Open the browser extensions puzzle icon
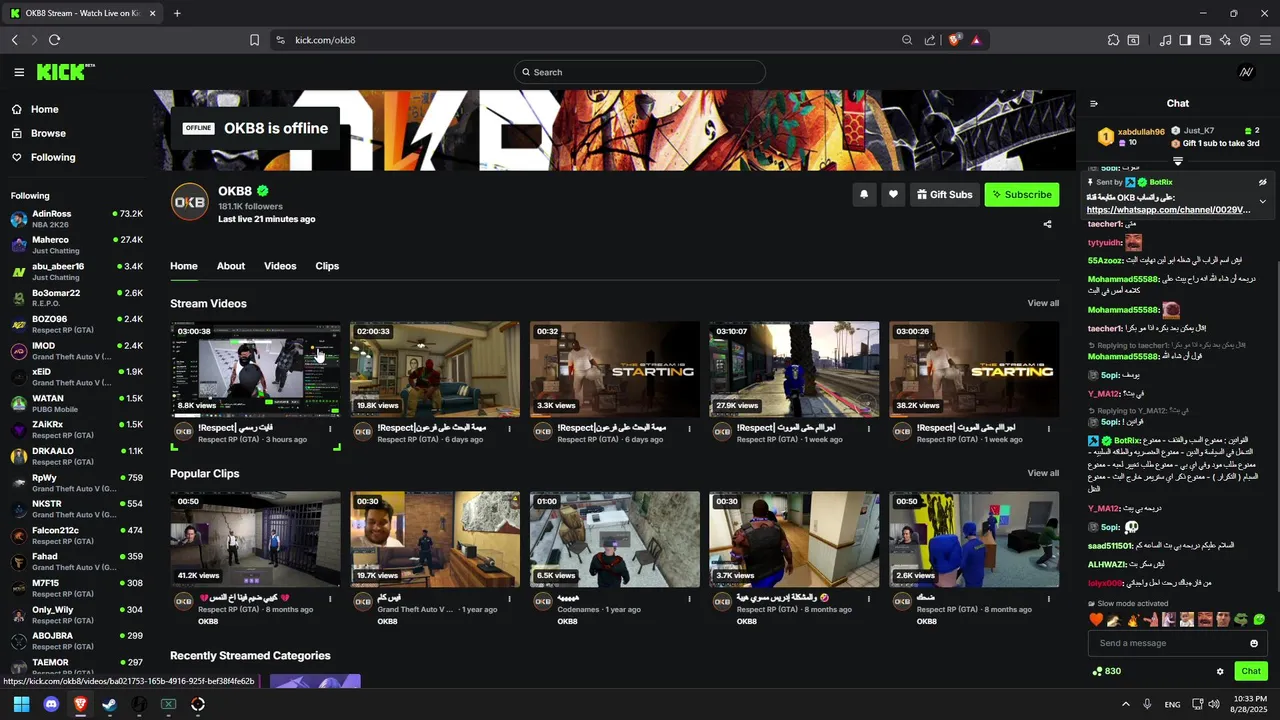This screenshot has height=720, width=1280. click(1113, 40)
